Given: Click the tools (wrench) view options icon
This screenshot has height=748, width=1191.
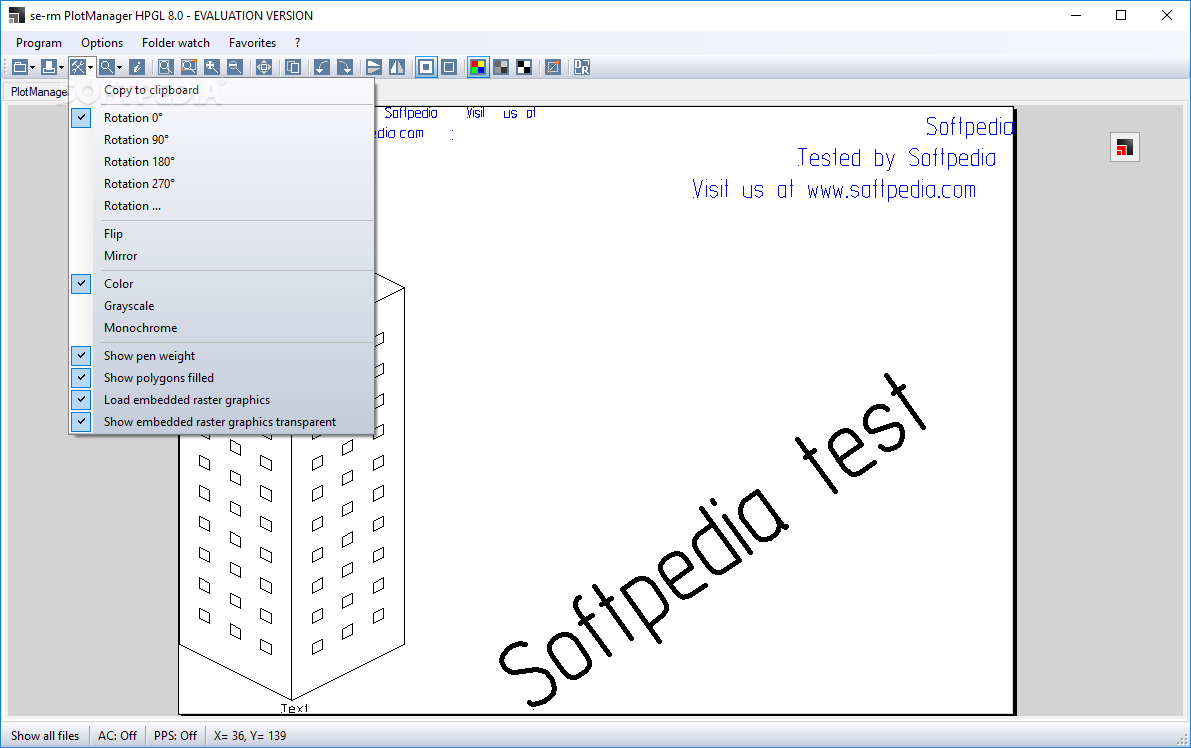Looking at the screenshot, I should click(x=77, y=68).
